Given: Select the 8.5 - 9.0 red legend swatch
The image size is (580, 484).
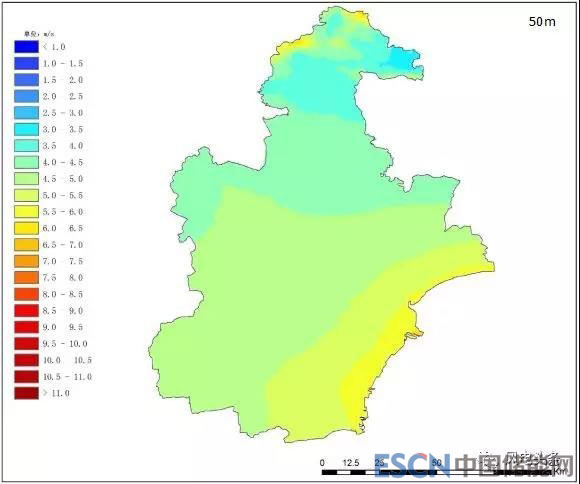Looking at the screenshot, I should (x=26, y=310).
